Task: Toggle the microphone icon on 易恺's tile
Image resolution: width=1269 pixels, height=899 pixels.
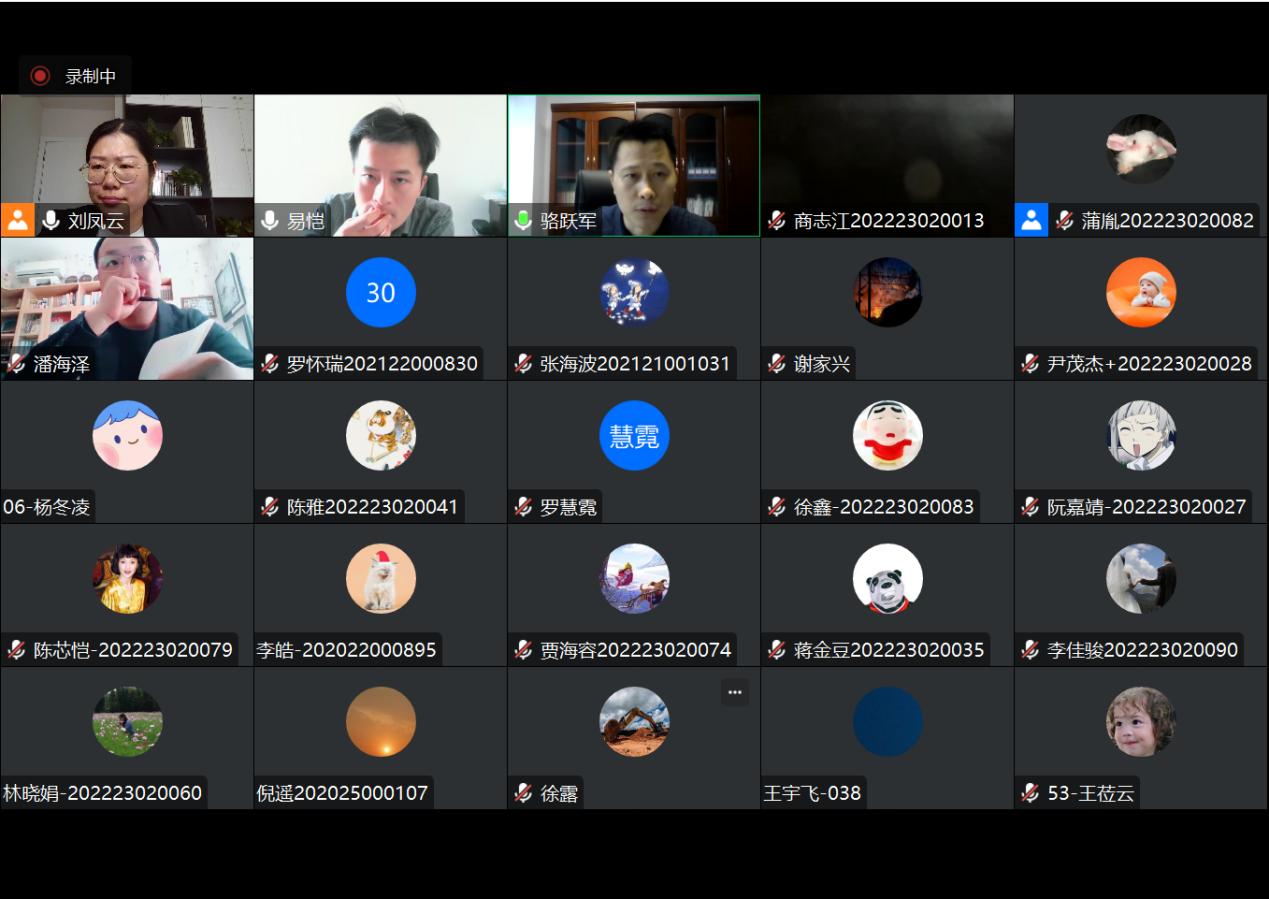Action: pyautogui.click(x=270, y=221)
